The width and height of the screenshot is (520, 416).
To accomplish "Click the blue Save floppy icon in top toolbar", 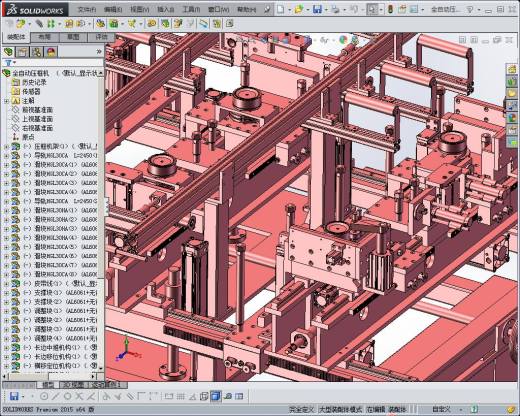I will [x=317, y=9].
